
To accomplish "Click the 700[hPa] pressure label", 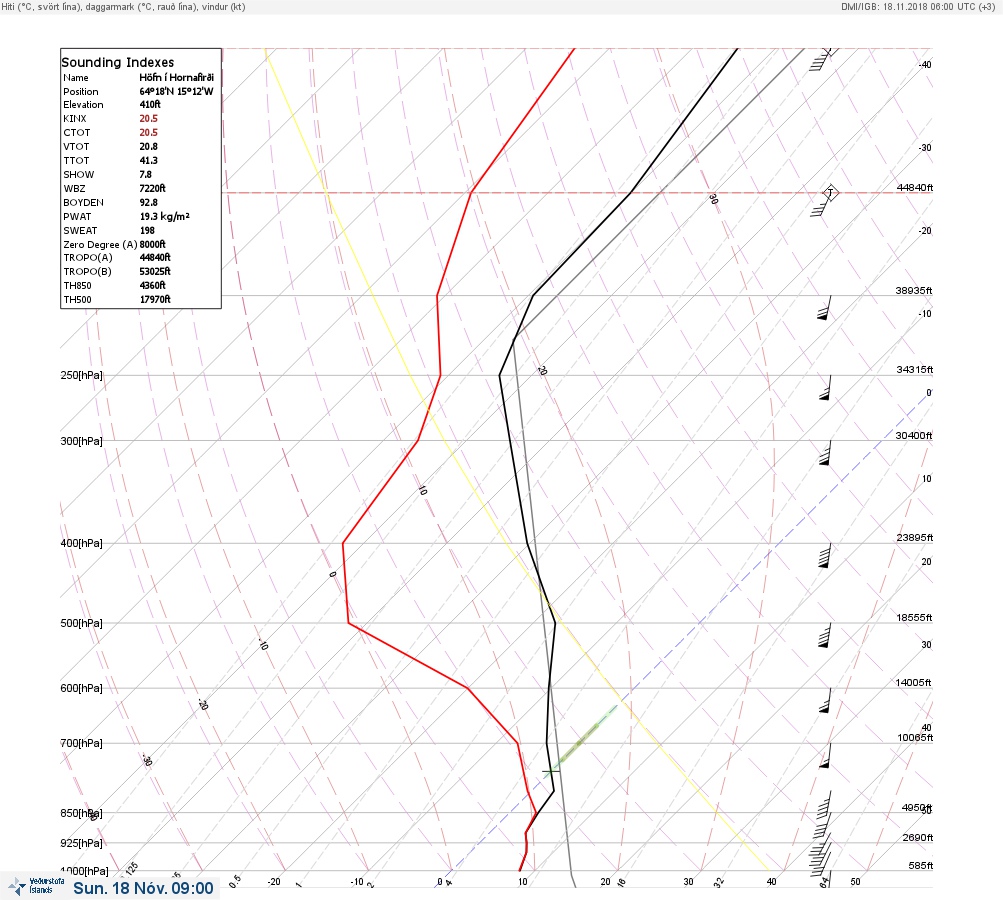I will coord(81,744).
